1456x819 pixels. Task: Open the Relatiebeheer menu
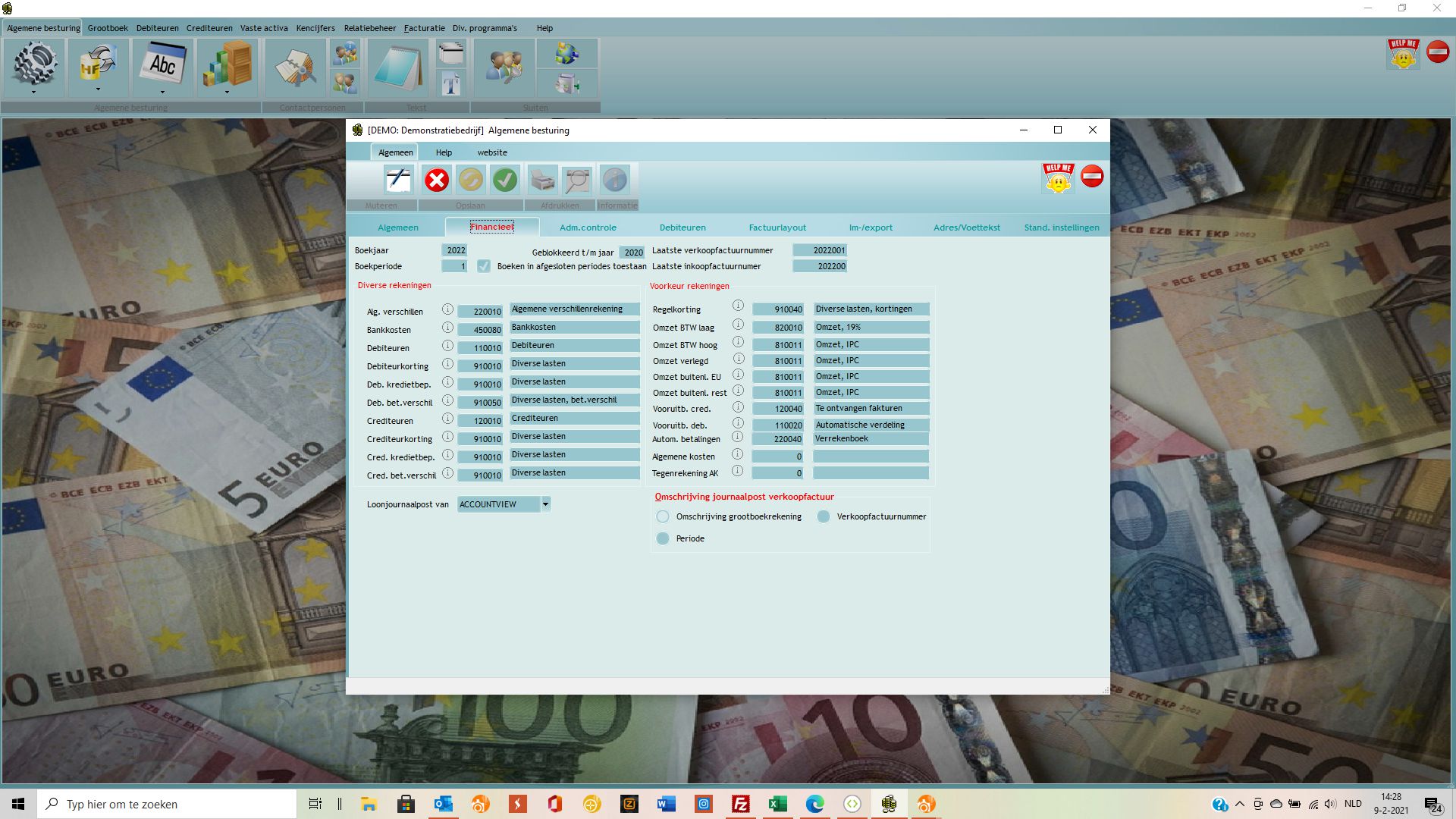pos(370,28)
